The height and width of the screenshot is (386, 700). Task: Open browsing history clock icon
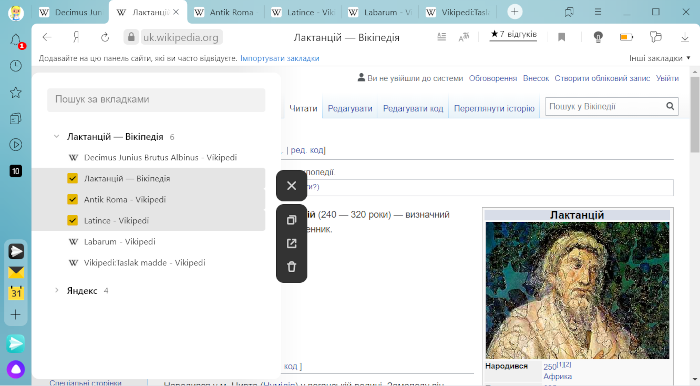point(16,66)
